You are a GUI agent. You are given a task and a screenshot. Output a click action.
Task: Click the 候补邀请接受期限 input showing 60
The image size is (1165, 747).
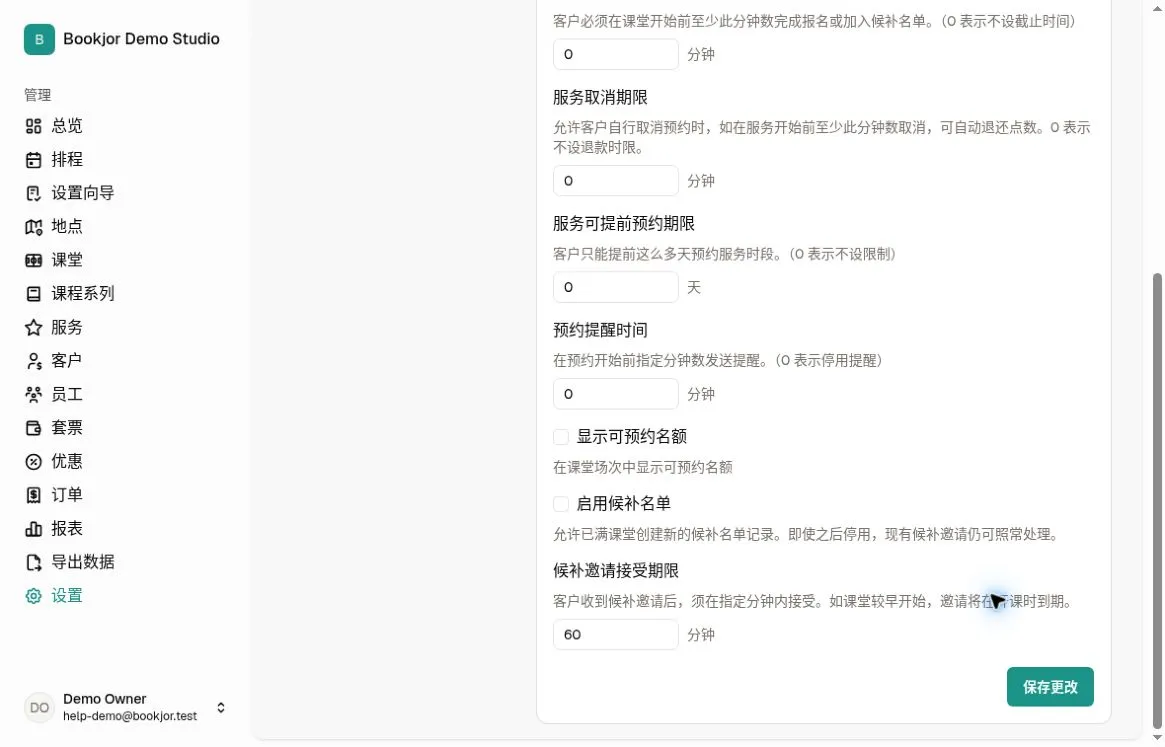tap(616, 635)
